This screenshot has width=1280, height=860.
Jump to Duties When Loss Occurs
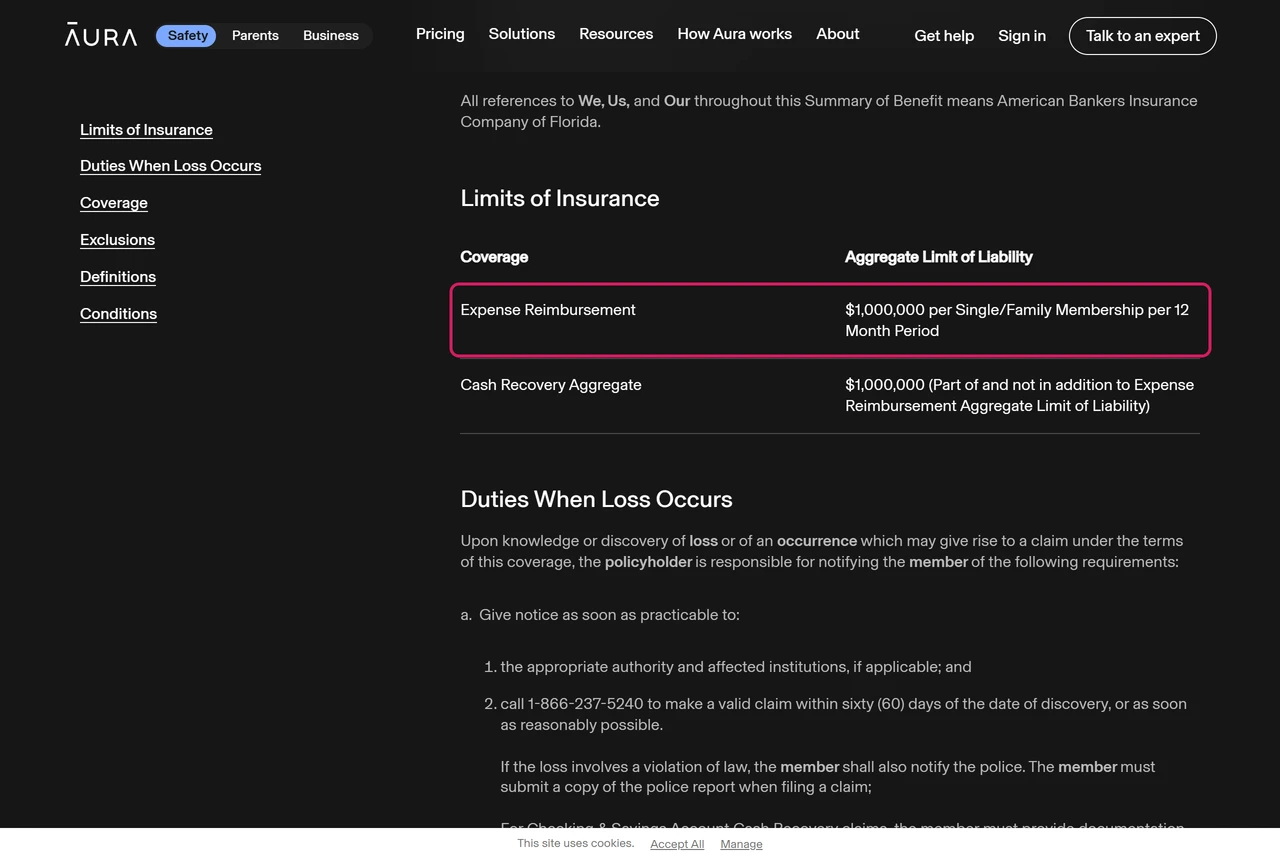click(x=170, y=166)
